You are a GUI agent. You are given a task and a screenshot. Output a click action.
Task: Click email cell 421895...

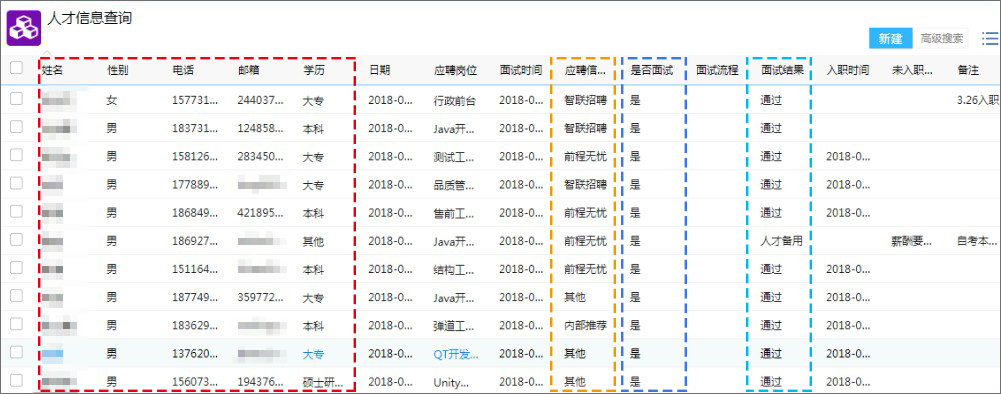point(260,213)
